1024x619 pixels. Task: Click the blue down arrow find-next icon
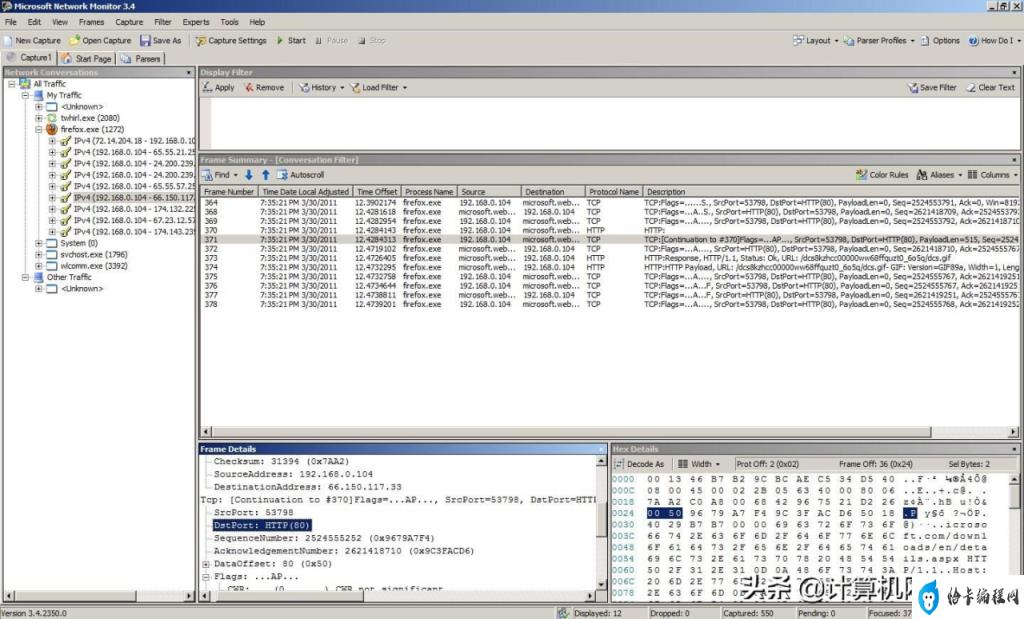point(249,175)
